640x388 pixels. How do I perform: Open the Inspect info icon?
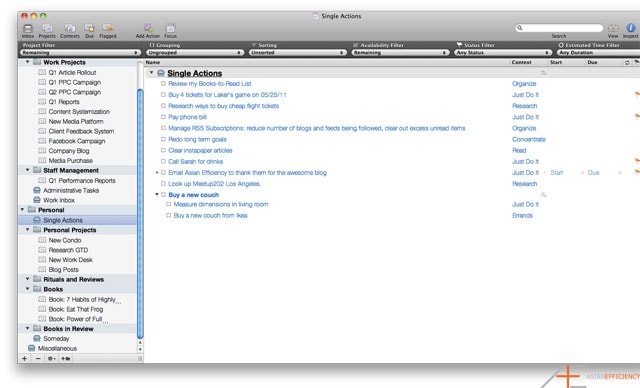tap(631, 27)
